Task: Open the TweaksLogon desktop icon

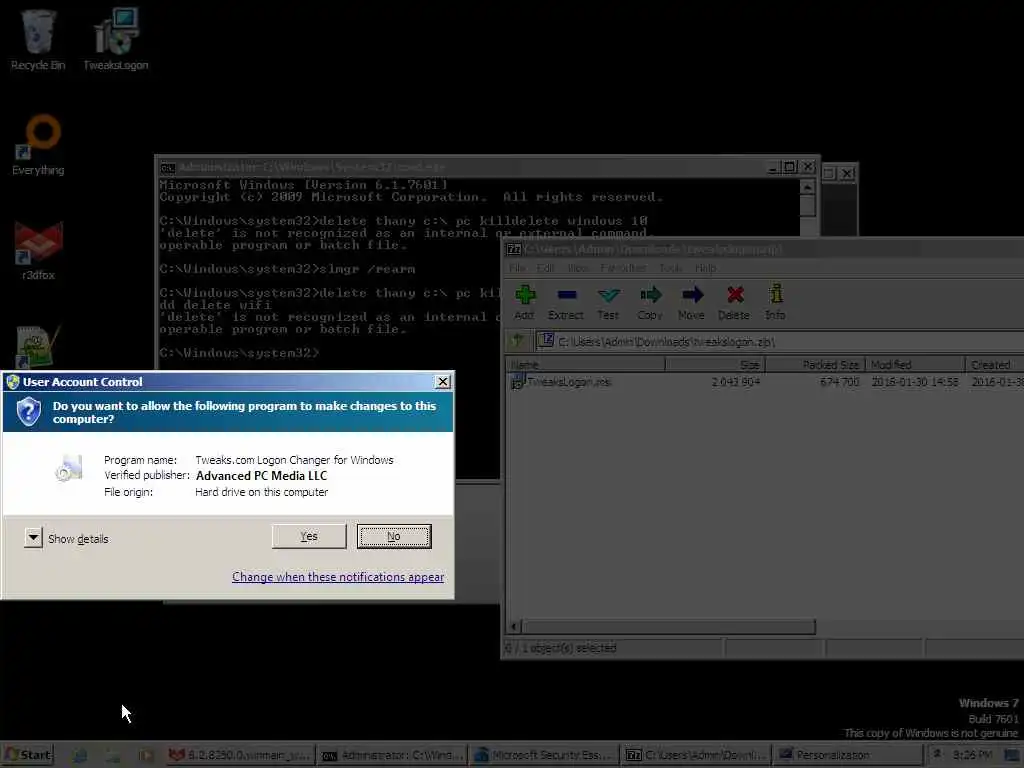Action: click(116, 40)
